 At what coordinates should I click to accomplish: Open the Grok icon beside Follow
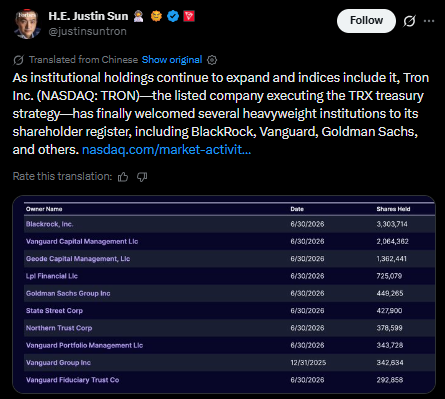point(409,21)
